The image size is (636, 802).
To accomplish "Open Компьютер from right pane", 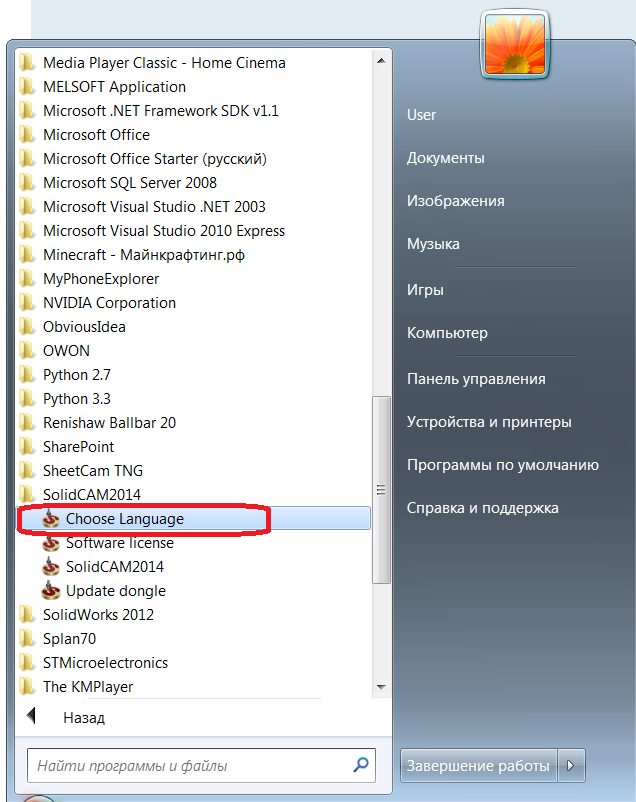I will (447, 333).
